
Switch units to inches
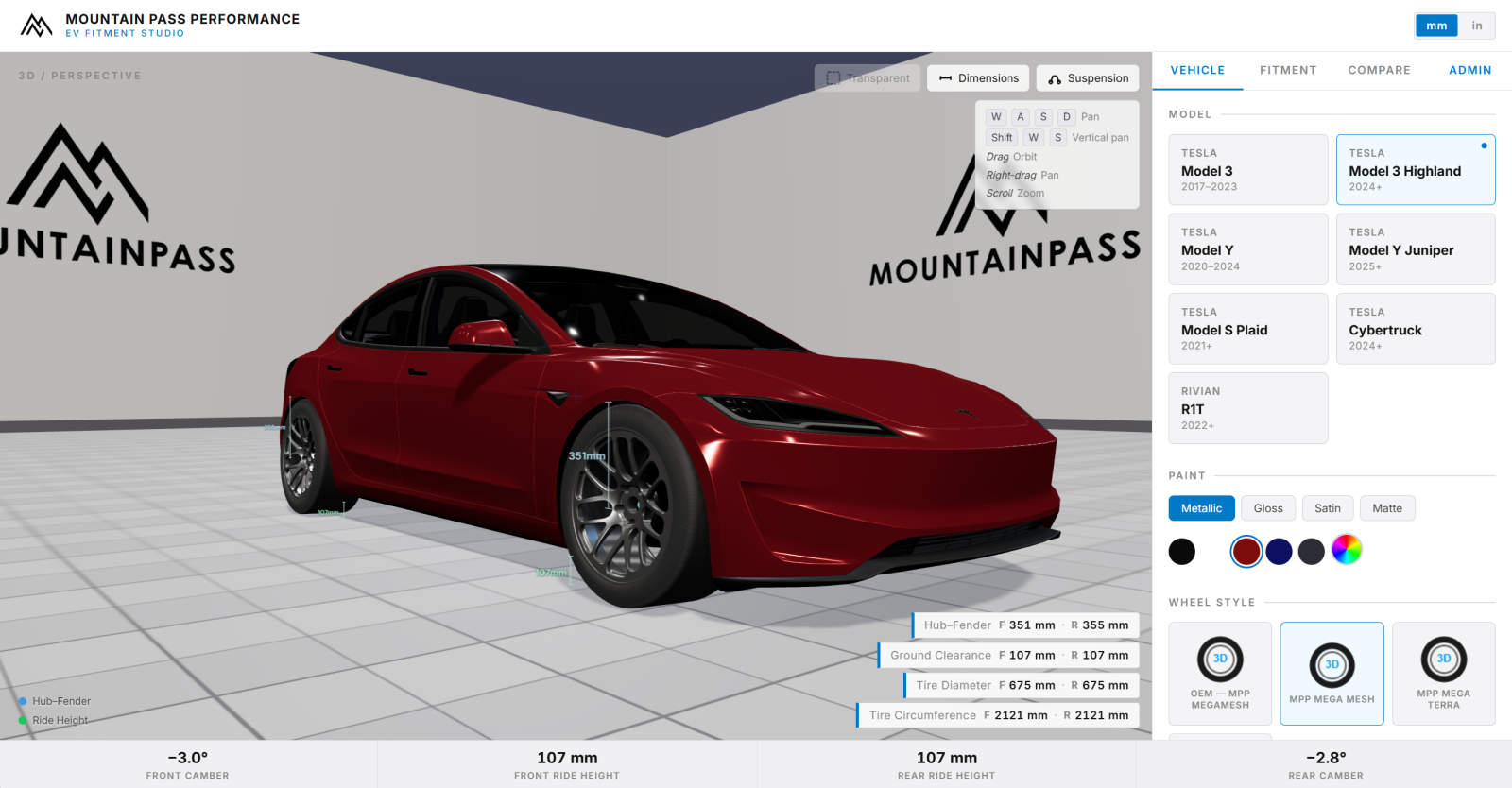coord(1477,26)
